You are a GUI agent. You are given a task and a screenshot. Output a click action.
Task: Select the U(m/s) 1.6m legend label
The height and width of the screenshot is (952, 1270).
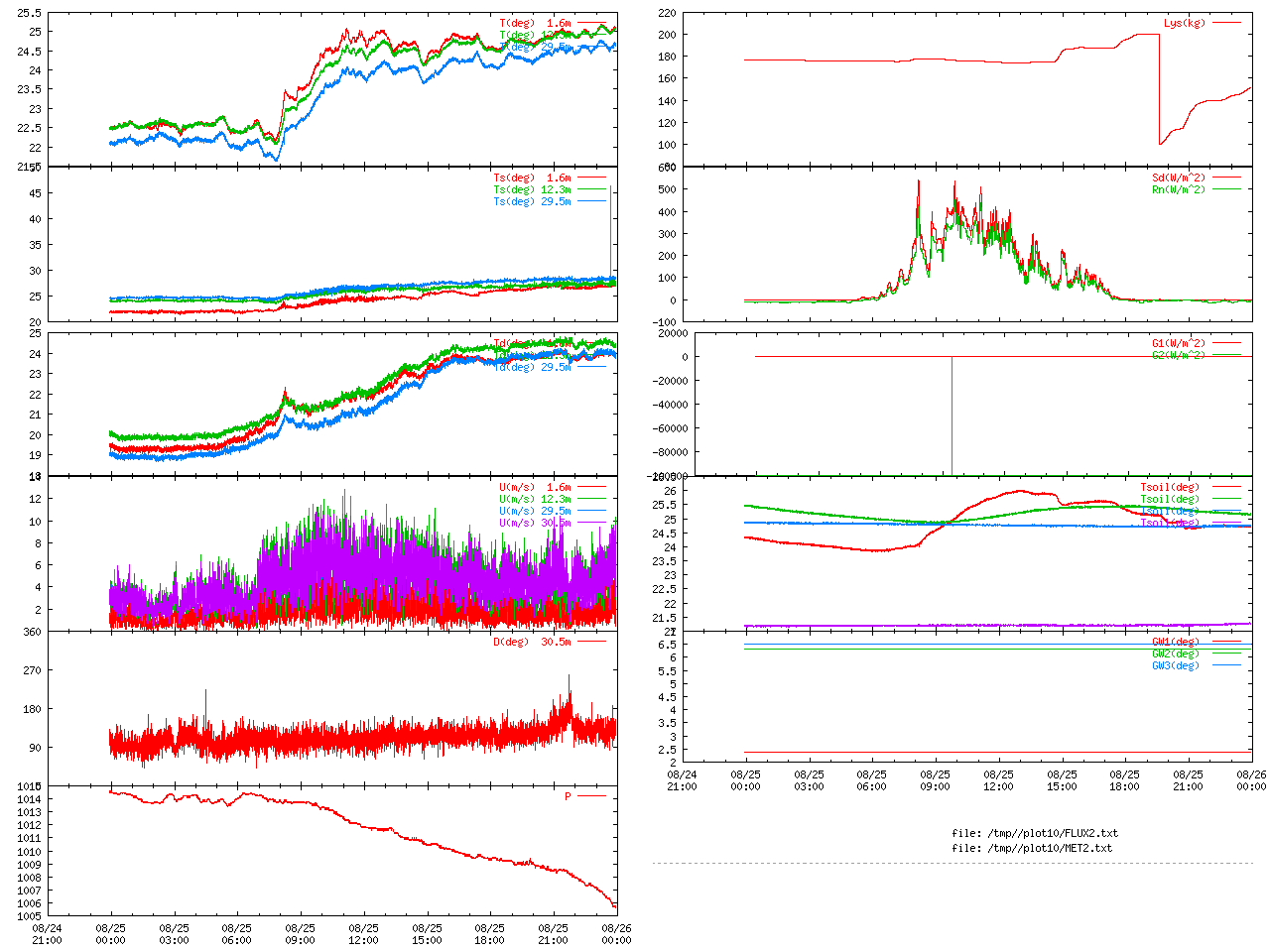(536, 488)
